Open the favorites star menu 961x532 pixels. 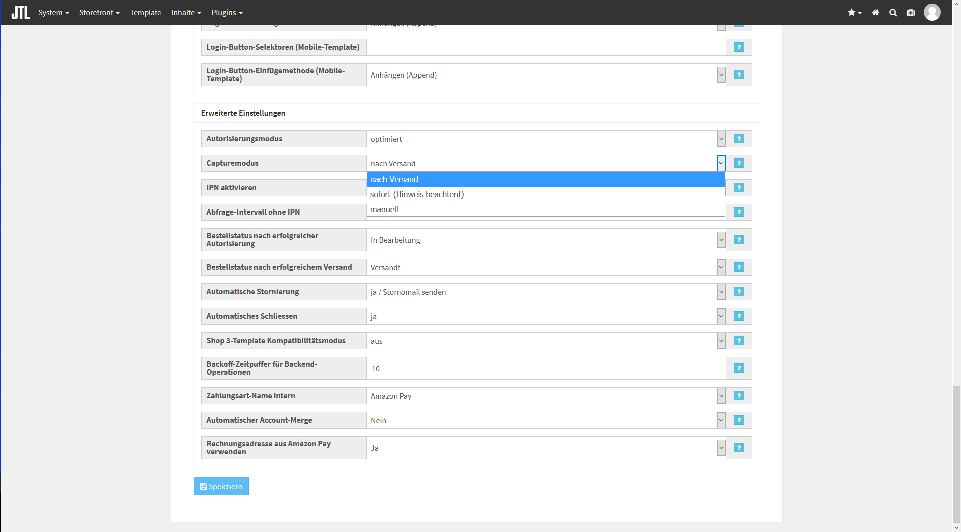(854, 12)
